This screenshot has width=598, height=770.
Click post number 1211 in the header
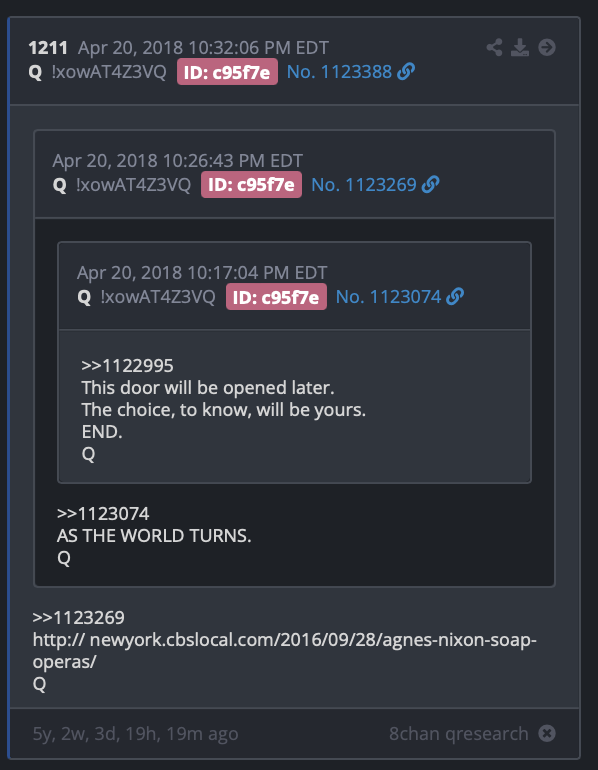tap(48, 48)
